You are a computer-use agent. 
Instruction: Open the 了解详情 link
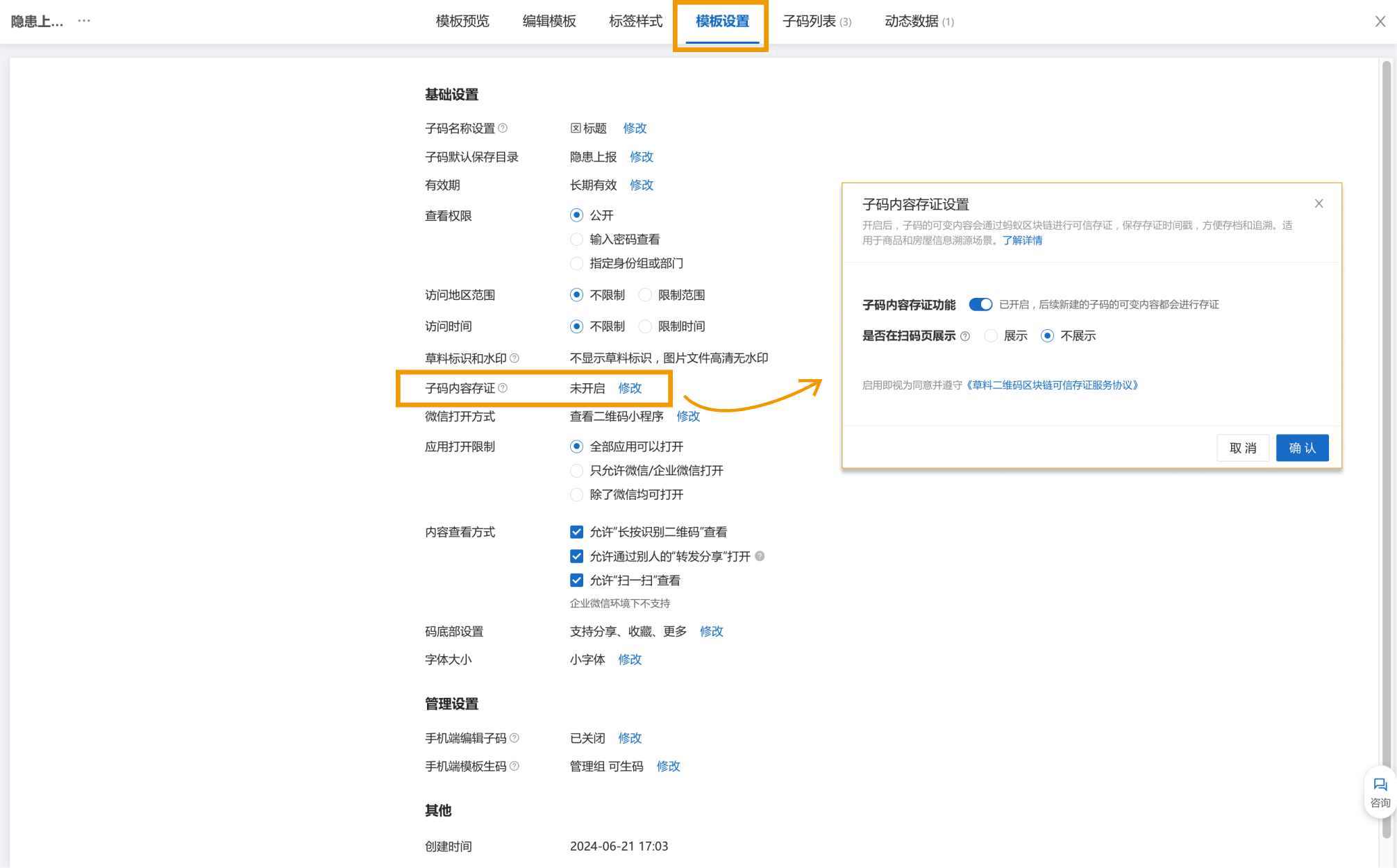pyautogui.click(x=1022, y=240)
